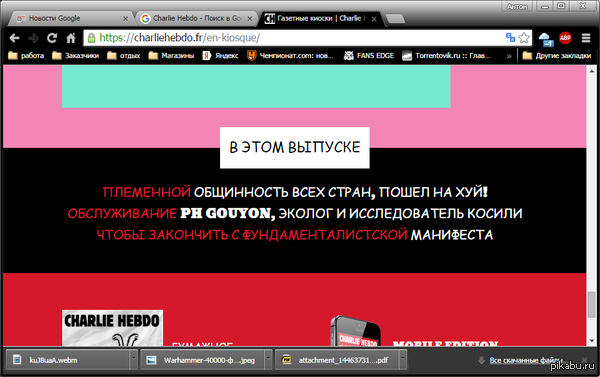Go back to the previous page
Viewport: 600px width, 377px height.
pos(15,38)
